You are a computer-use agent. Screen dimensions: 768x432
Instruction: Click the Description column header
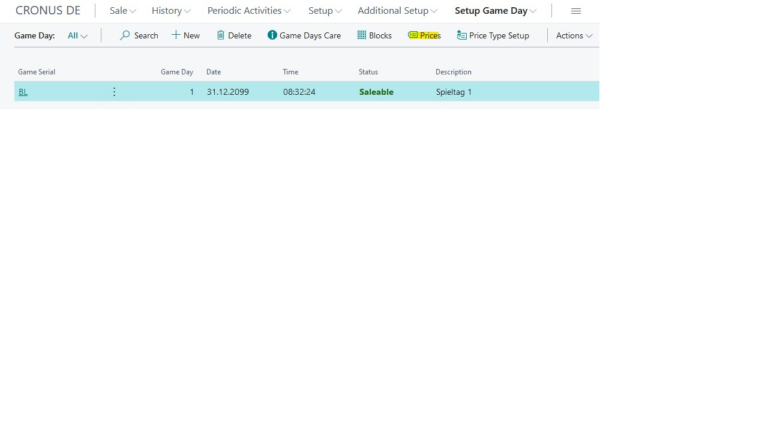pos(454,72)
